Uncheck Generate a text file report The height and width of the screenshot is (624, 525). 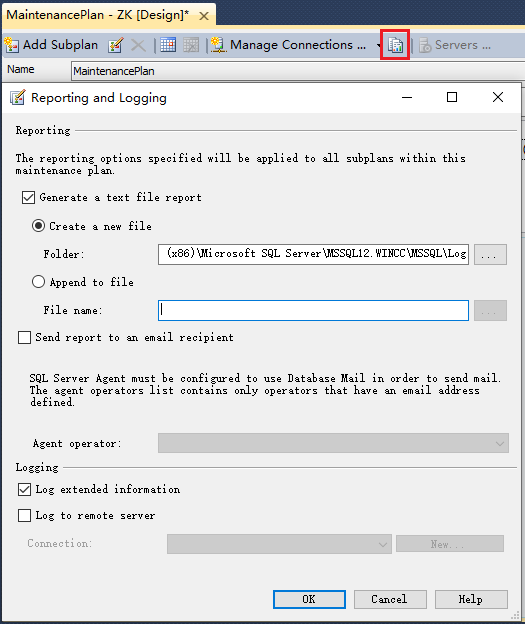pos(28,198)
